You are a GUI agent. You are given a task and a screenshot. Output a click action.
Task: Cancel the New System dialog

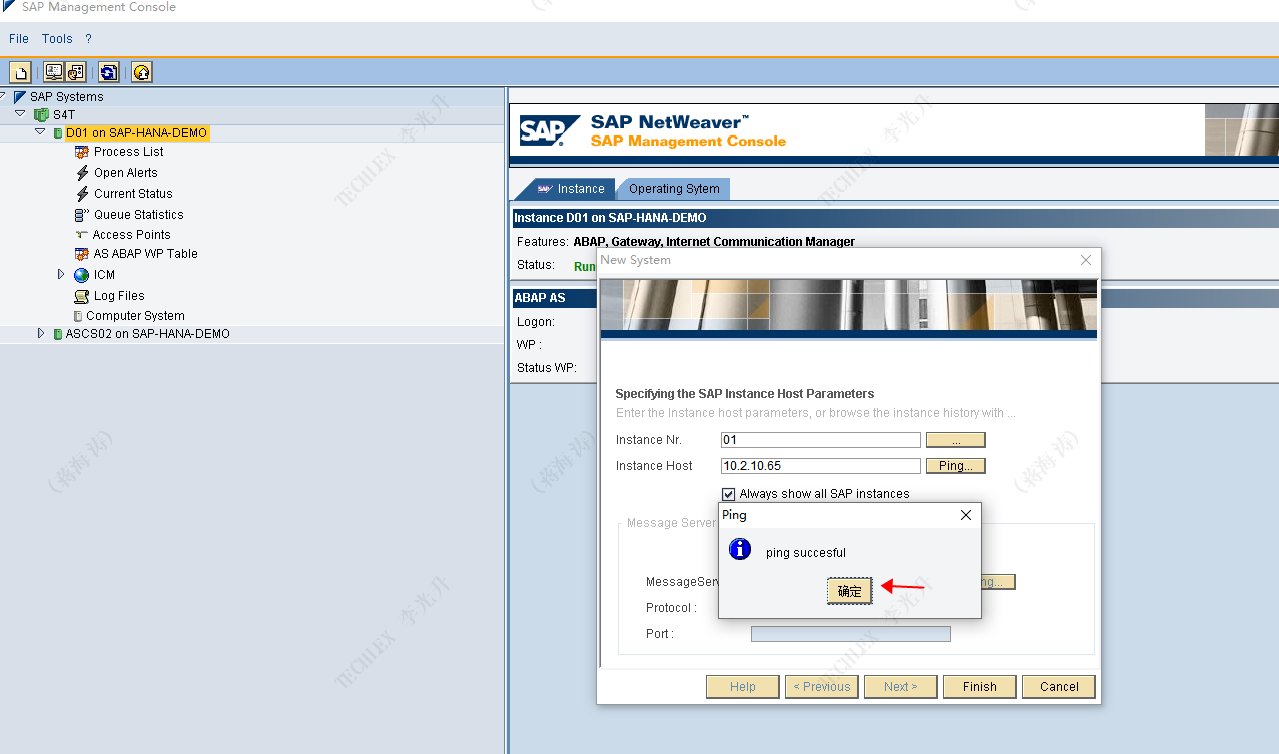(1059, 687)
